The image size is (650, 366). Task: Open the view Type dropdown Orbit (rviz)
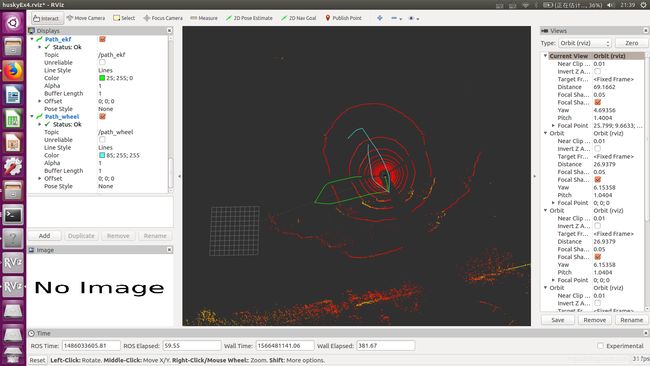(585, 43)
